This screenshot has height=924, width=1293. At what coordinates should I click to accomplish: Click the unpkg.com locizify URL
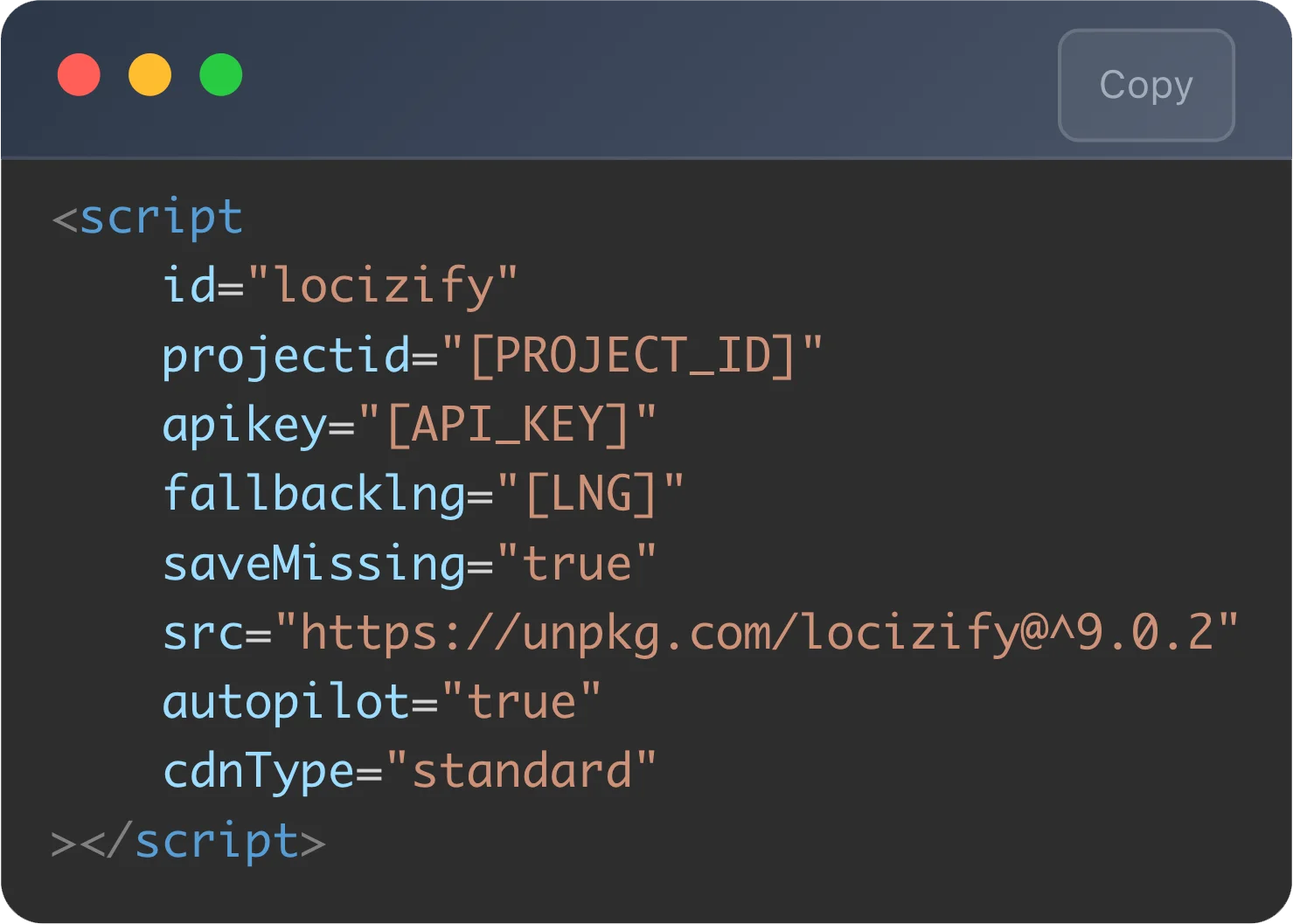pos(757,633)
